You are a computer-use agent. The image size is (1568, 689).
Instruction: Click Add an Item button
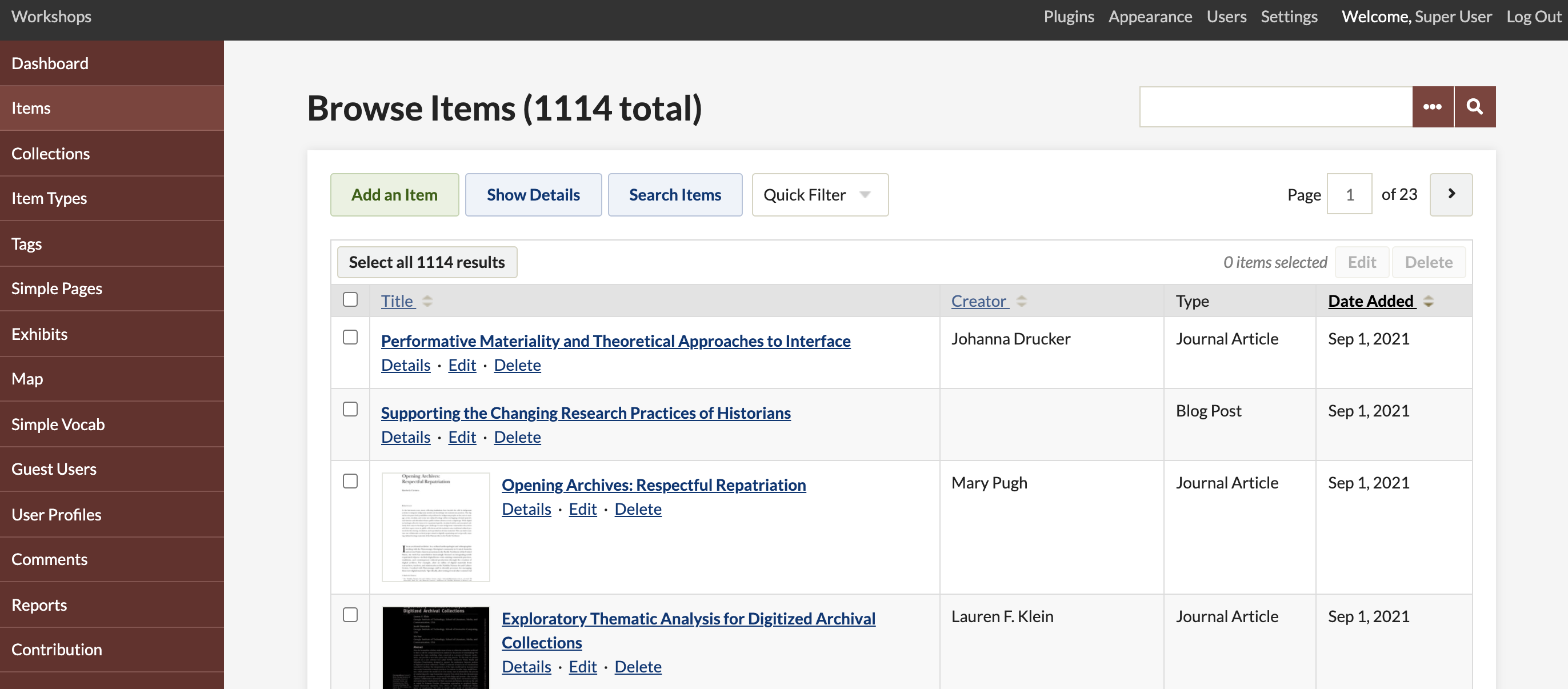point(394,194)
